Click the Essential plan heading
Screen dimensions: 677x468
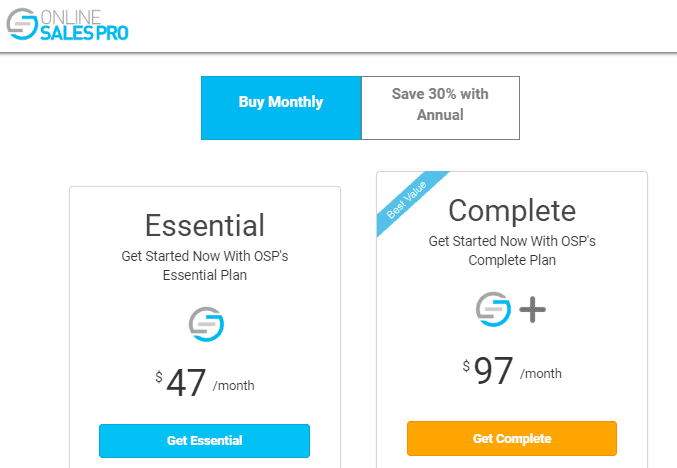coord(205,225)
